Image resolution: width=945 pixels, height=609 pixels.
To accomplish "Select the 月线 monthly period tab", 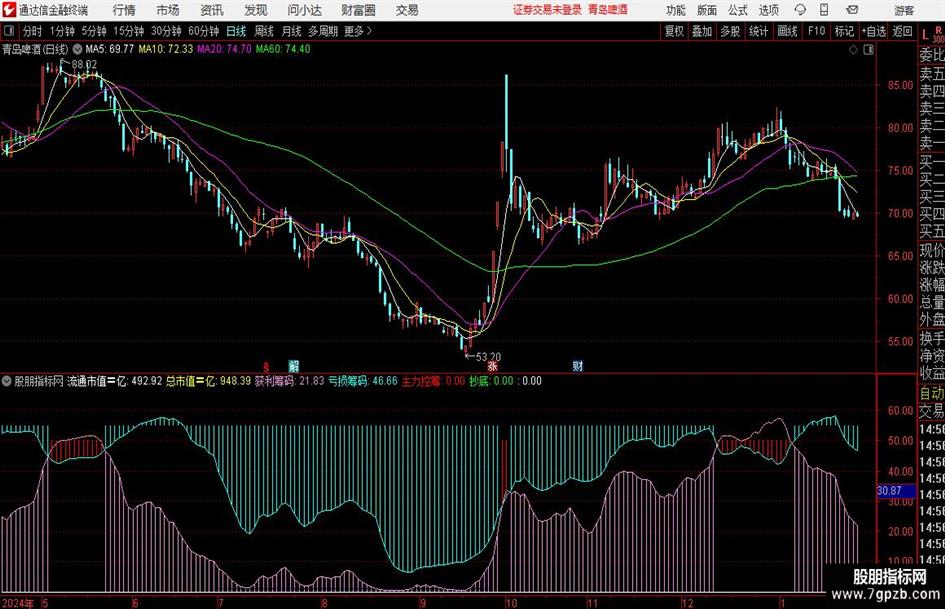I will (x=292, y=31).
